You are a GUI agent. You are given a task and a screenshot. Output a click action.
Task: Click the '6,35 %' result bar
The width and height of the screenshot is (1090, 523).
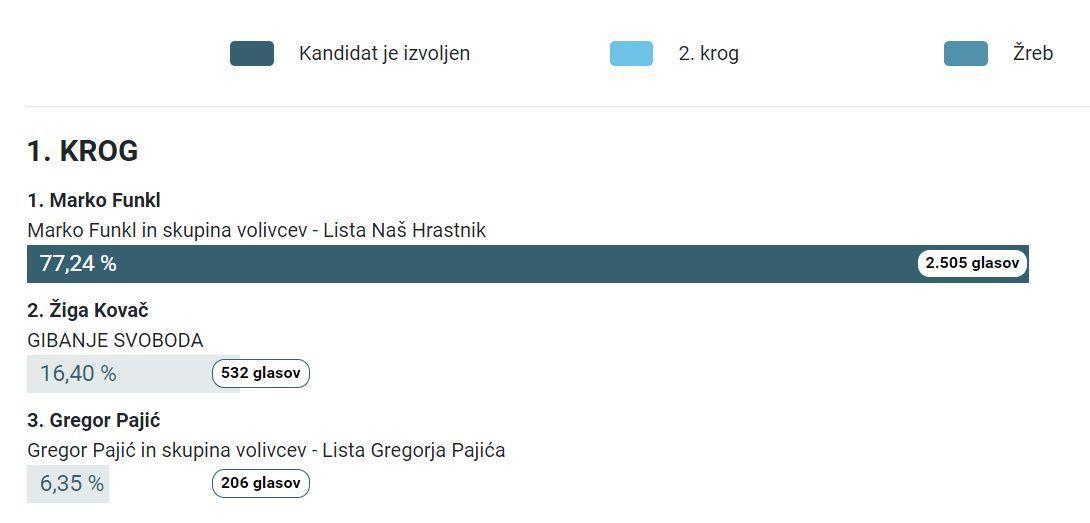point(68,484)
